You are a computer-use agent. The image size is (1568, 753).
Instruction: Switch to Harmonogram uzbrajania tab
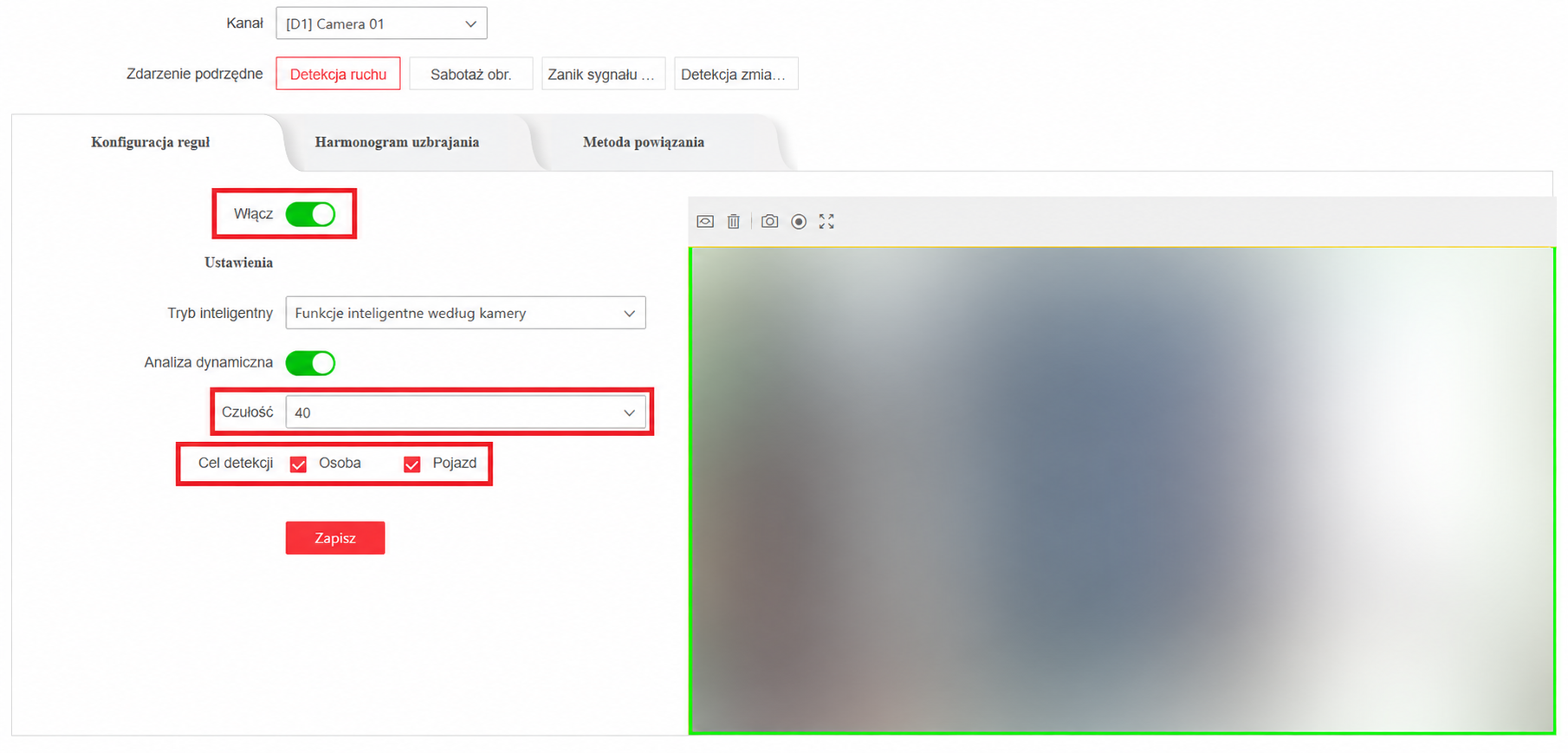[x=397, y=142]
